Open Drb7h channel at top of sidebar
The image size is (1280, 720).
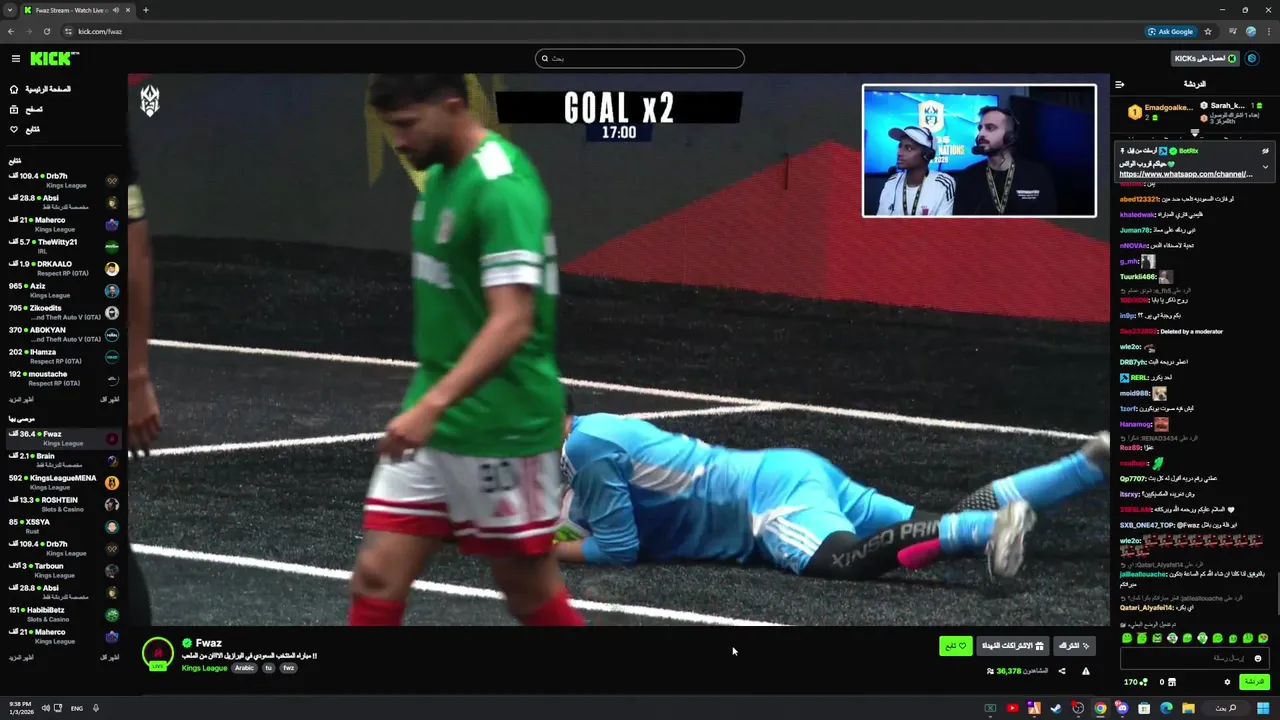(62, 180)
